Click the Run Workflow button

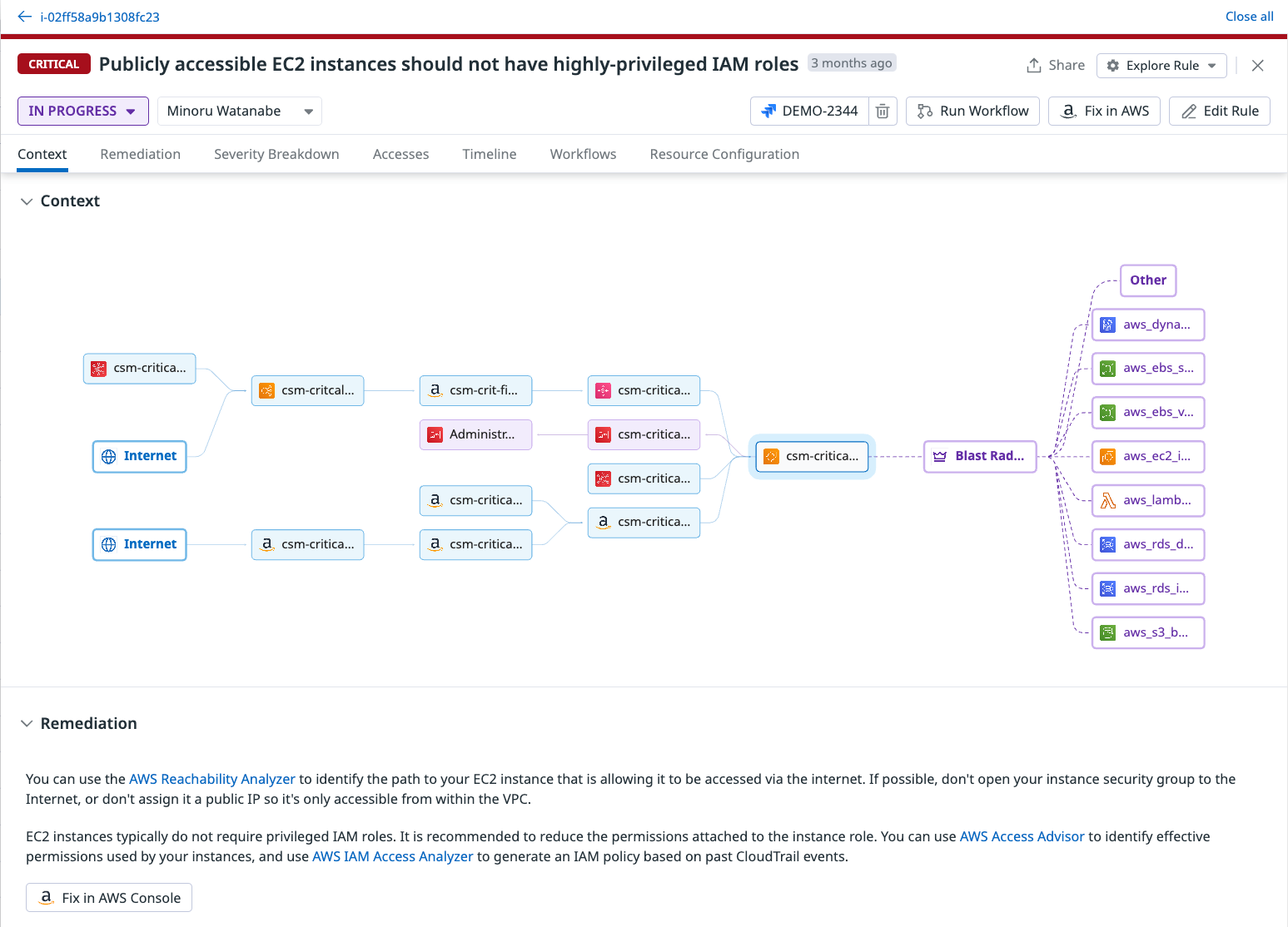972,111
